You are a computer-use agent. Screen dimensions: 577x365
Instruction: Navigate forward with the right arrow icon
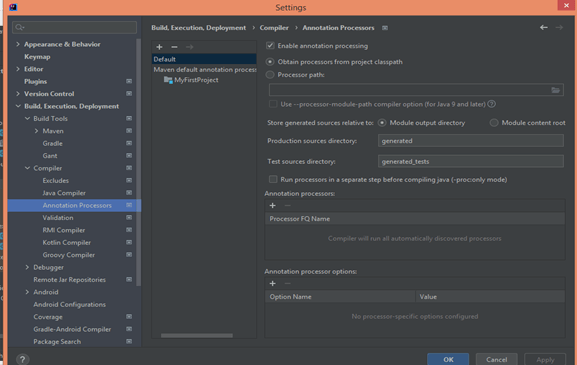(559, 28)
